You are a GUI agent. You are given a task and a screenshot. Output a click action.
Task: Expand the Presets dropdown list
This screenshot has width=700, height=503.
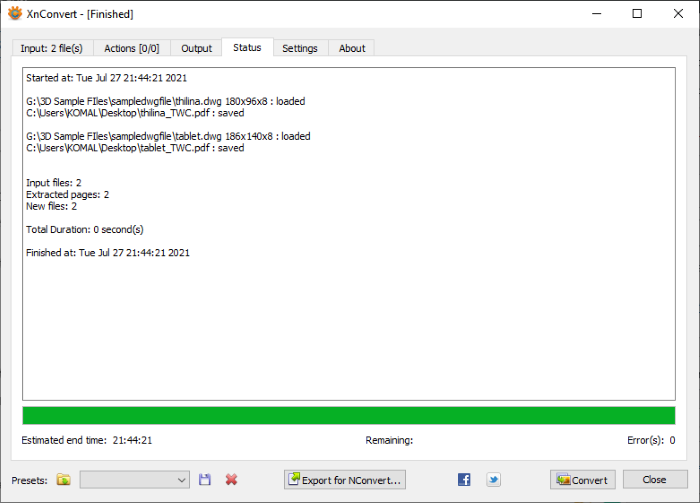tap(135, 480)
